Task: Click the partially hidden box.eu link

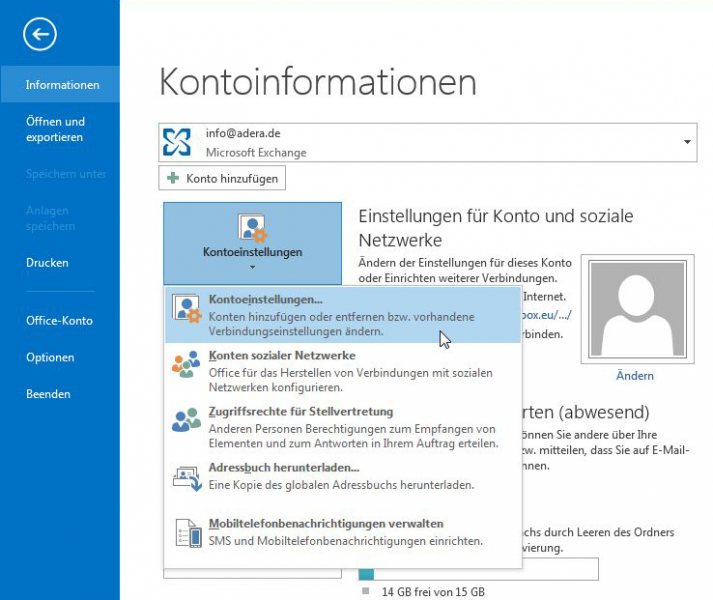Action: pos(546,315)
